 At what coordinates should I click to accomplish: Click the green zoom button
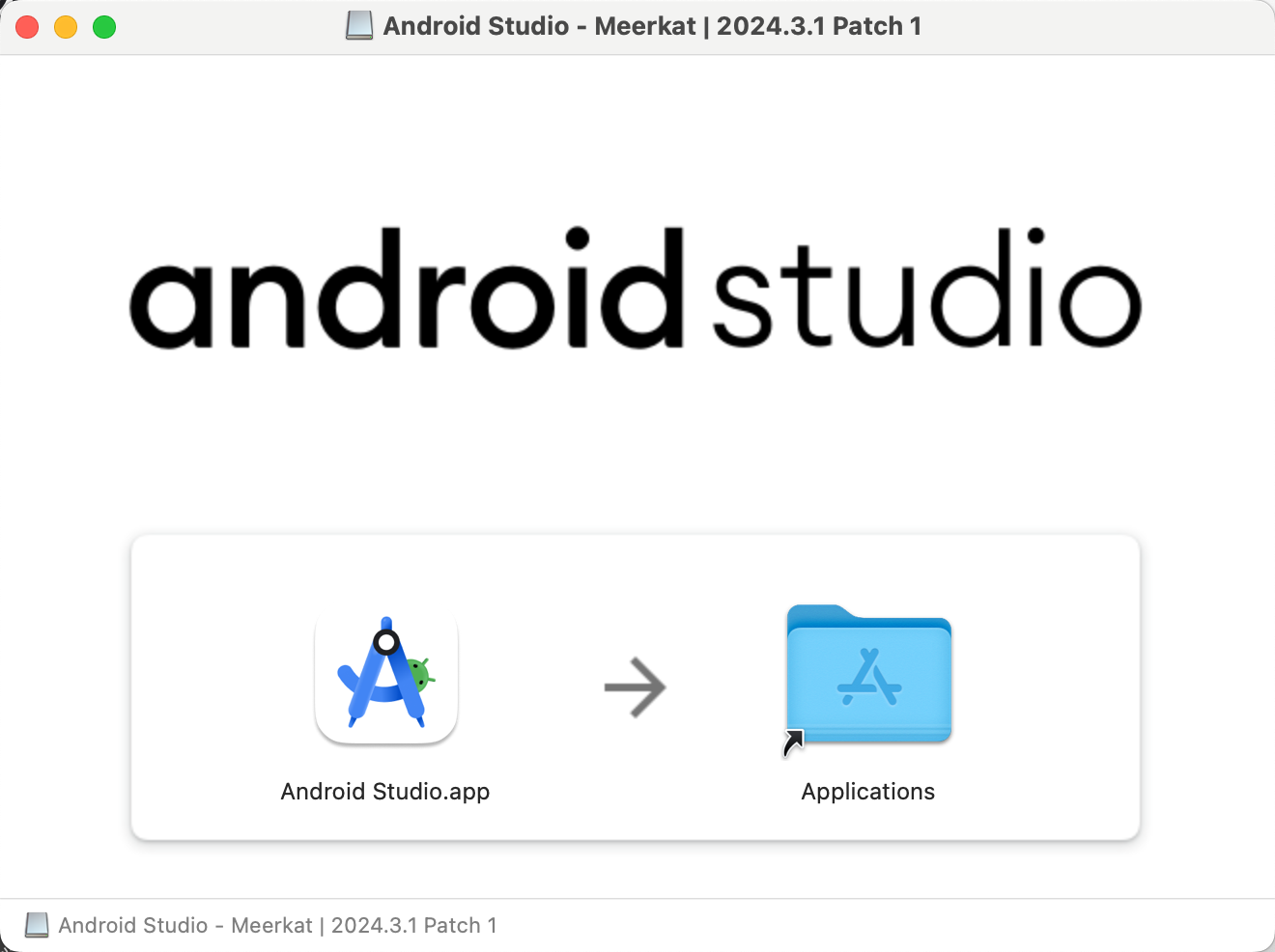[104, 27]
